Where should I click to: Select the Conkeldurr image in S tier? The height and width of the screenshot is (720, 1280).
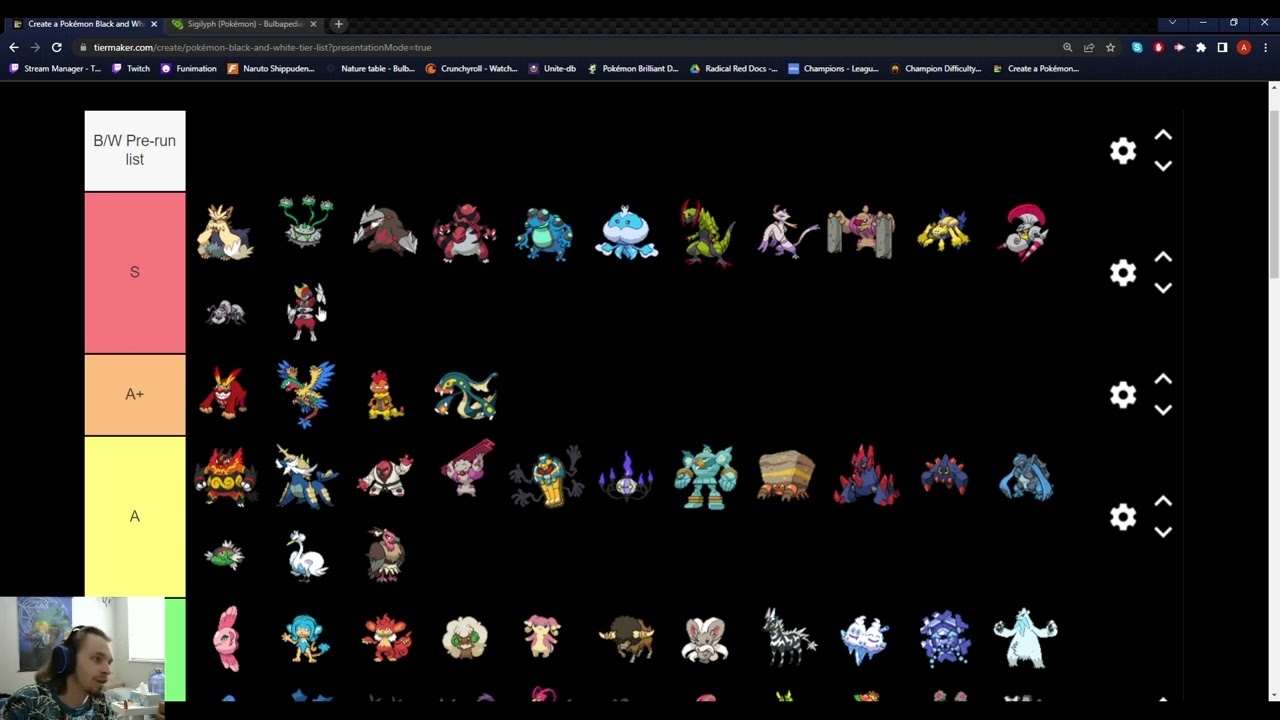pos(862,233)
